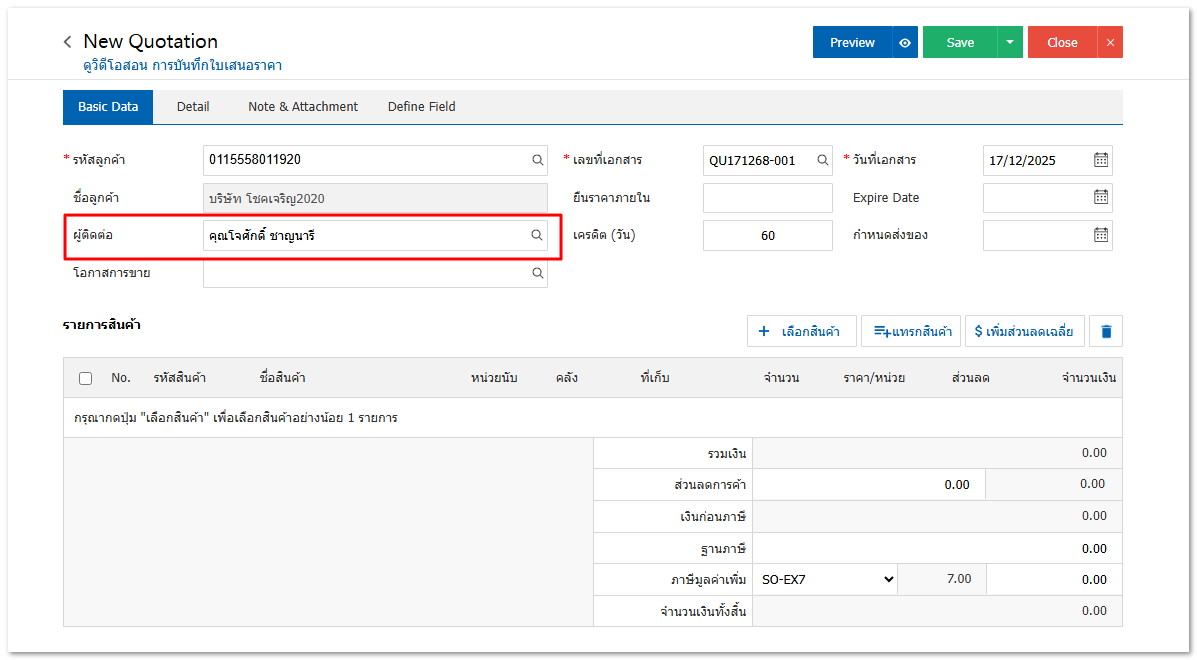The image size is (1197, 660).
Task: Click the search icon in customer code field
Action: pos(537,160)
